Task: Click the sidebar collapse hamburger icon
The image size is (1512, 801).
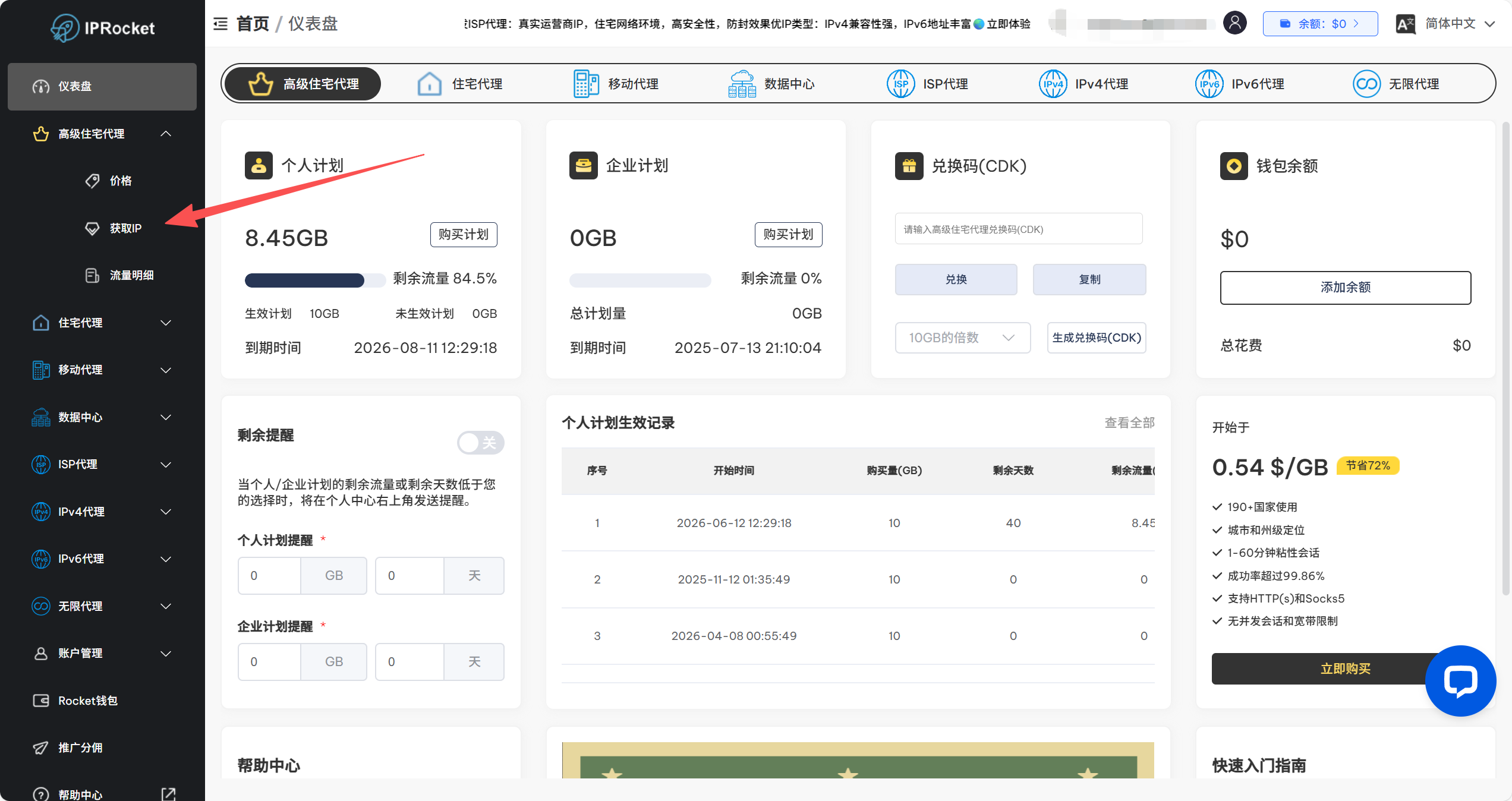Action: coord(220,24)
